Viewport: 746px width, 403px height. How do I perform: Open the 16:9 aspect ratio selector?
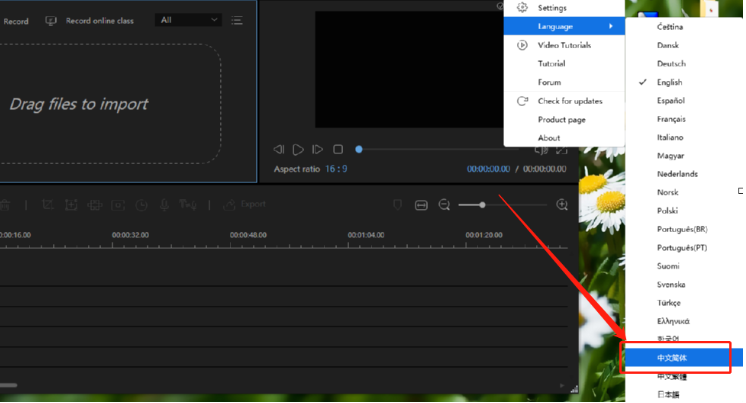tap(335, 169)
